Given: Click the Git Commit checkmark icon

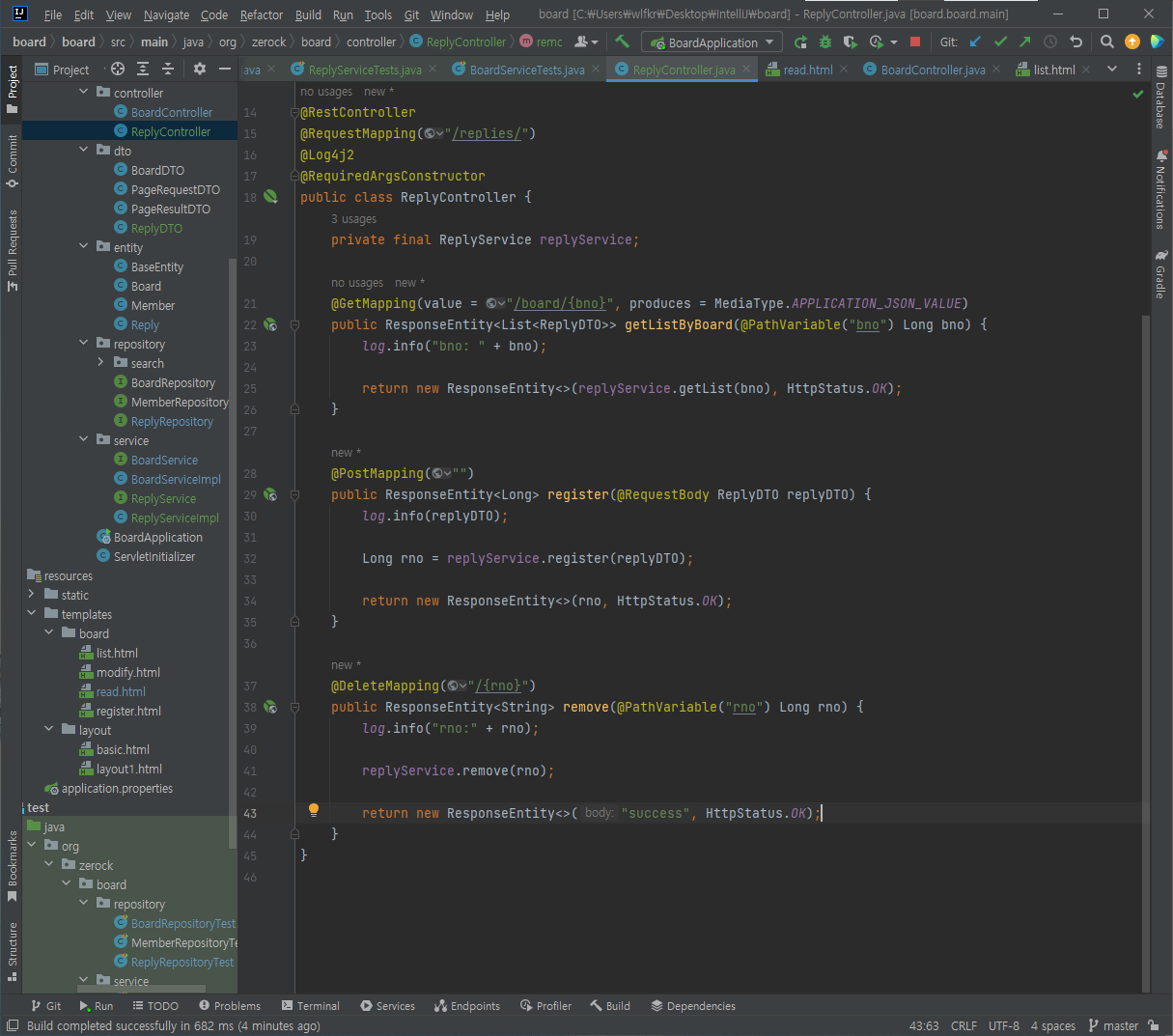Looking at the screenshot, I should click(x=1000, y=42).
